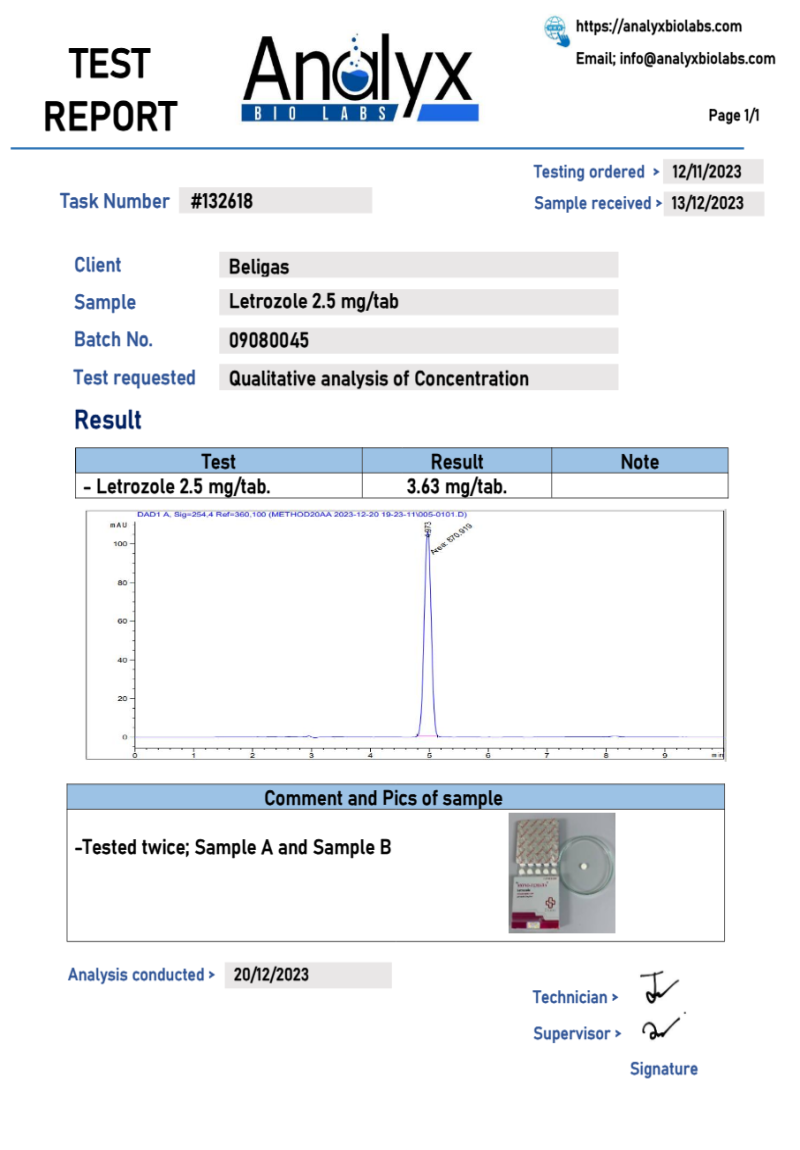Click the Comment and Pics of sample header
800x1150 pixels.
[395, 798]
